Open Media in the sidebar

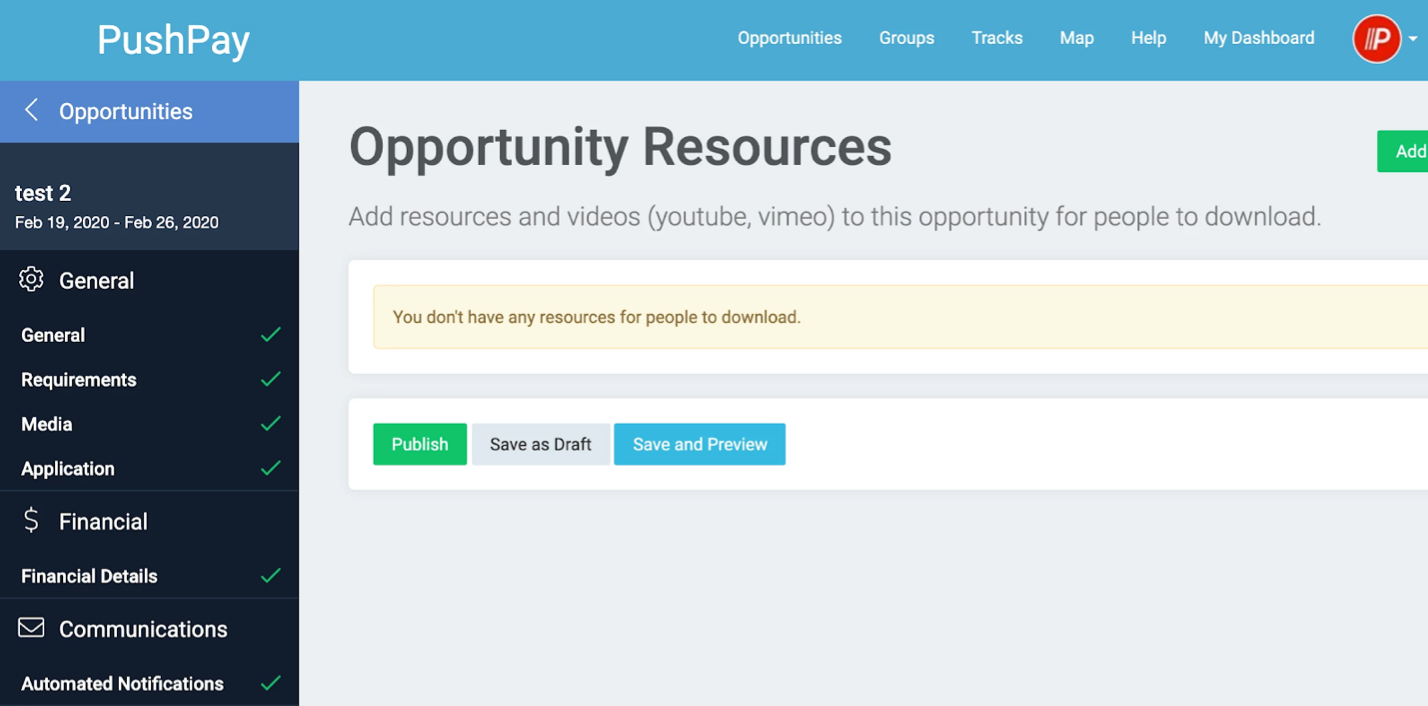47,424
